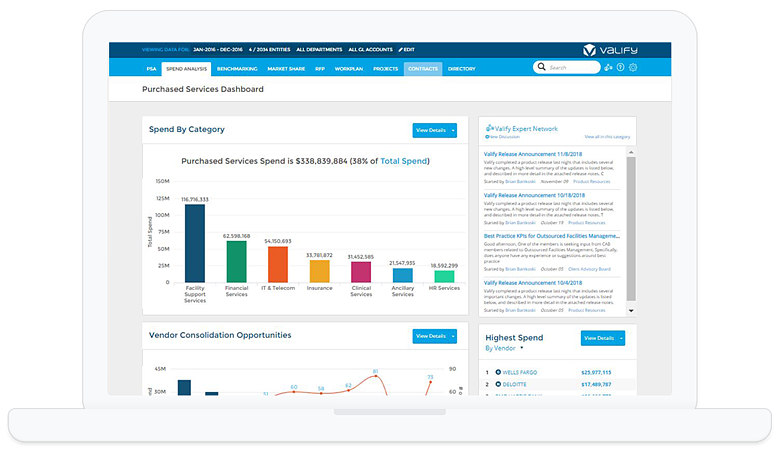Screen dimensions: 779x450
Task: Open Highest Spend View Details dropdown arrow
Action: click(x=621, y=338)
